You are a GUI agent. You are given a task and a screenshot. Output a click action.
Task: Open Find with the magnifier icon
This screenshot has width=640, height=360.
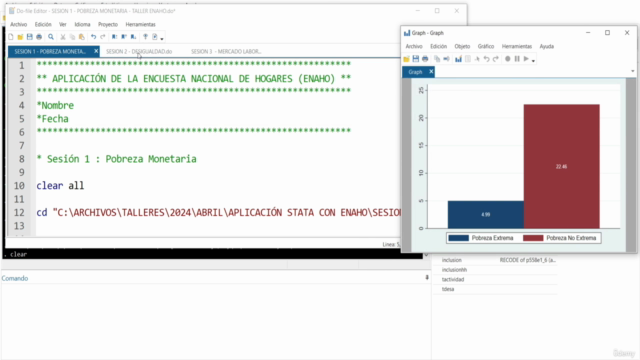[x=51, y=37]
